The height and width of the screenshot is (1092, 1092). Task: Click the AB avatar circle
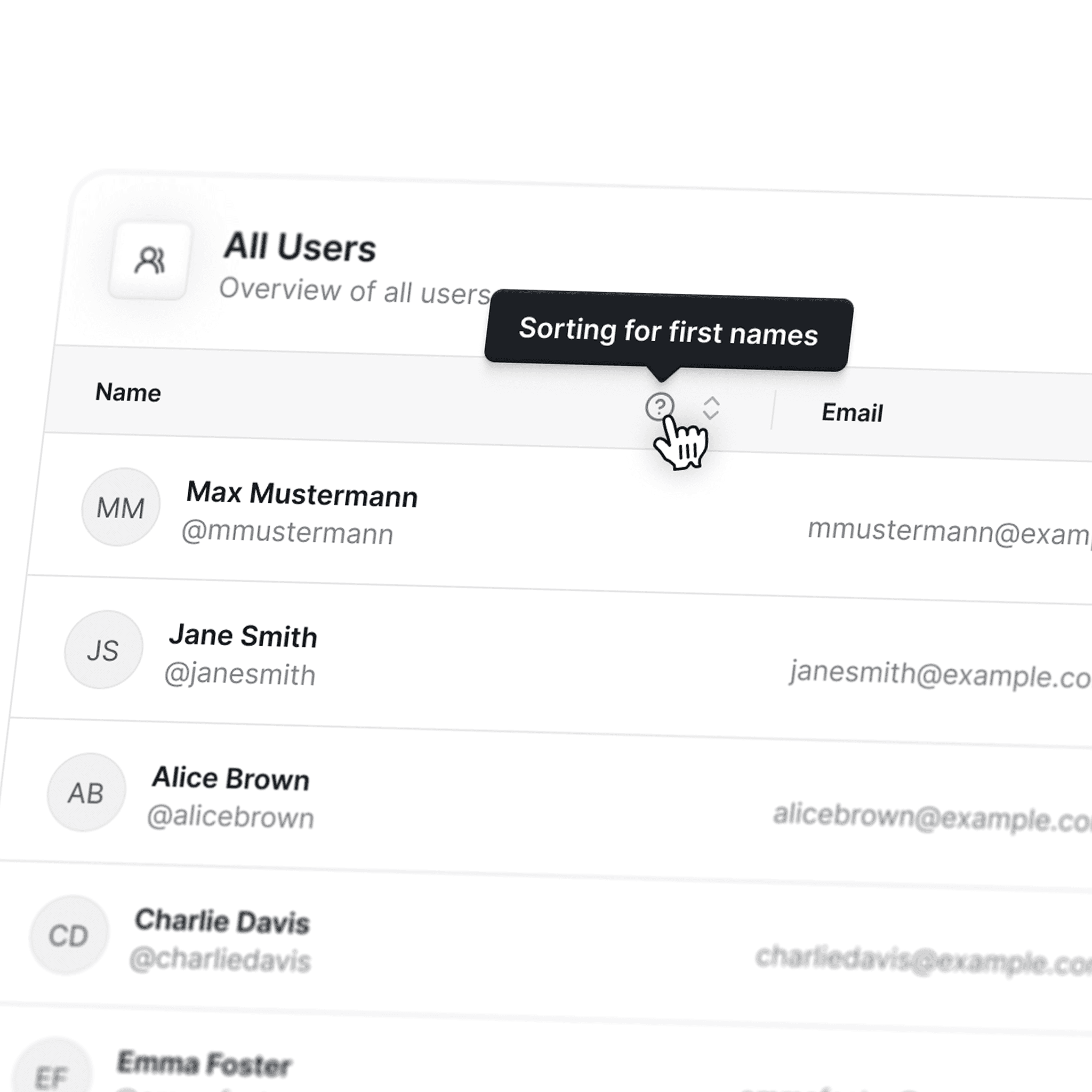86,792
